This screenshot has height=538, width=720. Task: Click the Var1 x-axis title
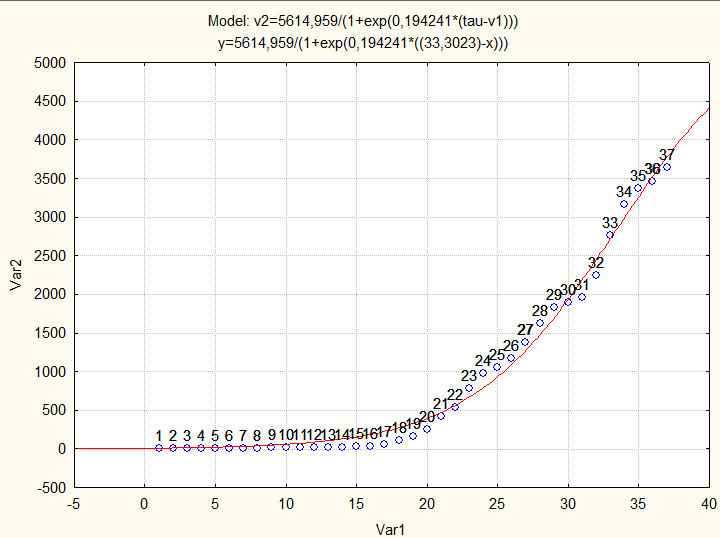391,527
